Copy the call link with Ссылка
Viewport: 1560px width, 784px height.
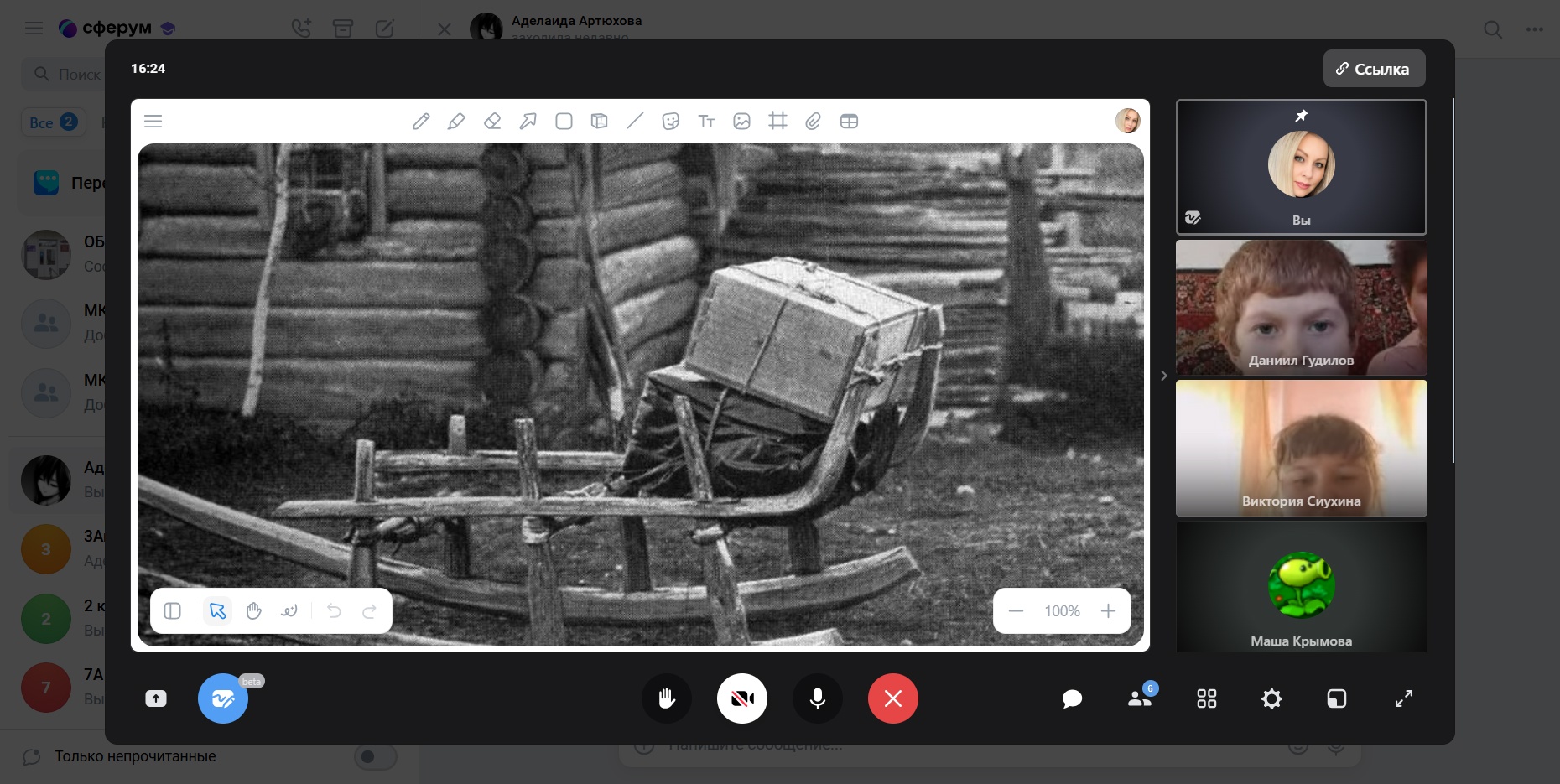1374,69
